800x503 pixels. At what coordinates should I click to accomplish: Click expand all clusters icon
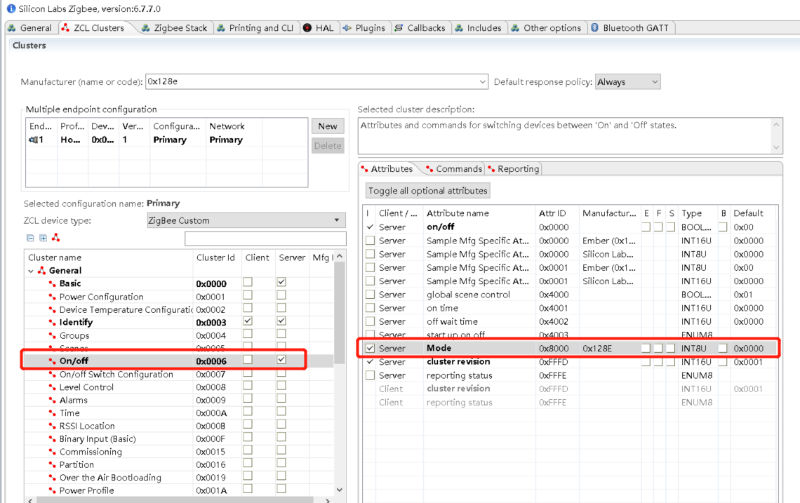click(43, 238)
